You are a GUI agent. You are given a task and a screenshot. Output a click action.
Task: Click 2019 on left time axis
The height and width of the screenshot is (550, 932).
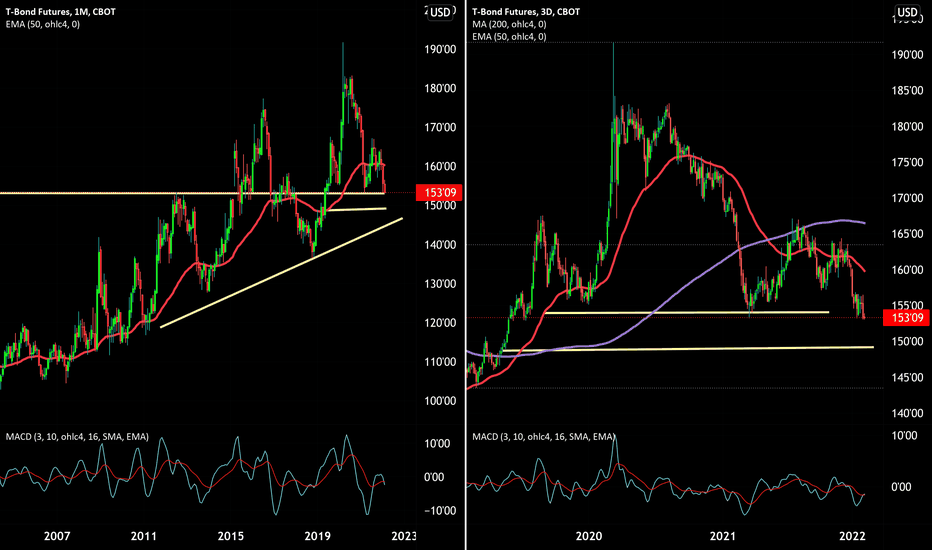(317, 536)
